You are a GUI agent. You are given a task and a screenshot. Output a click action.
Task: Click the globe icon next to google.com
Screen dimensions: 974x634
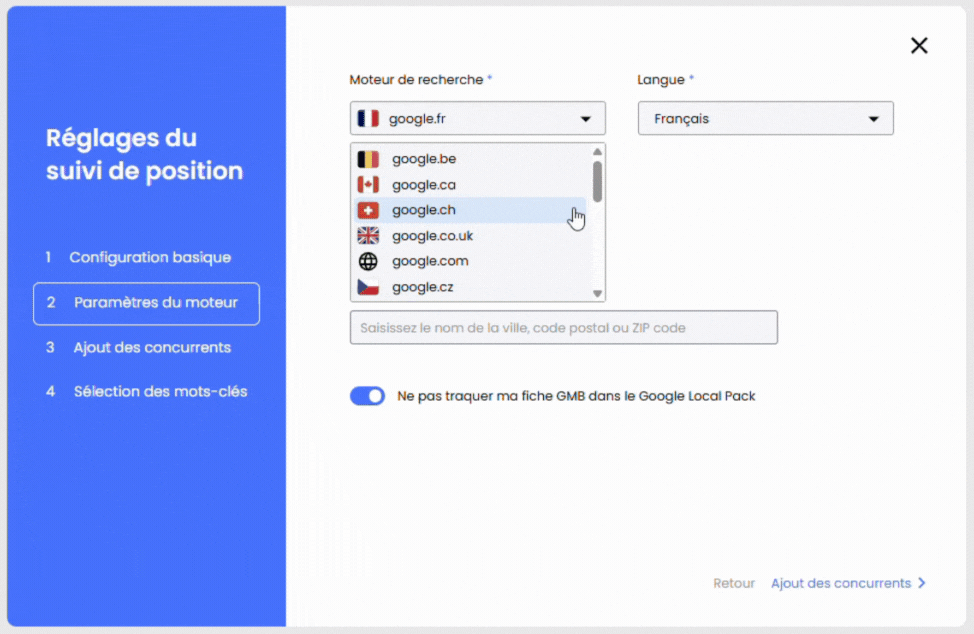[x=367, y=261]
